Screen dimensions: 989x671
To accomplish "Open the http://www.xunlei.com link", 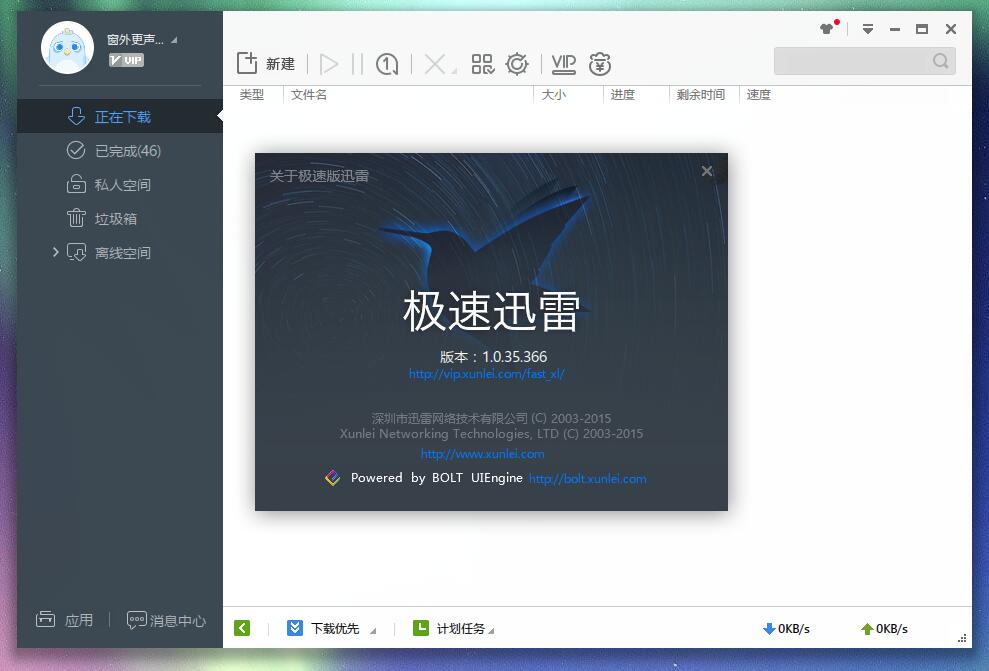I will click(x=483, y=453).
